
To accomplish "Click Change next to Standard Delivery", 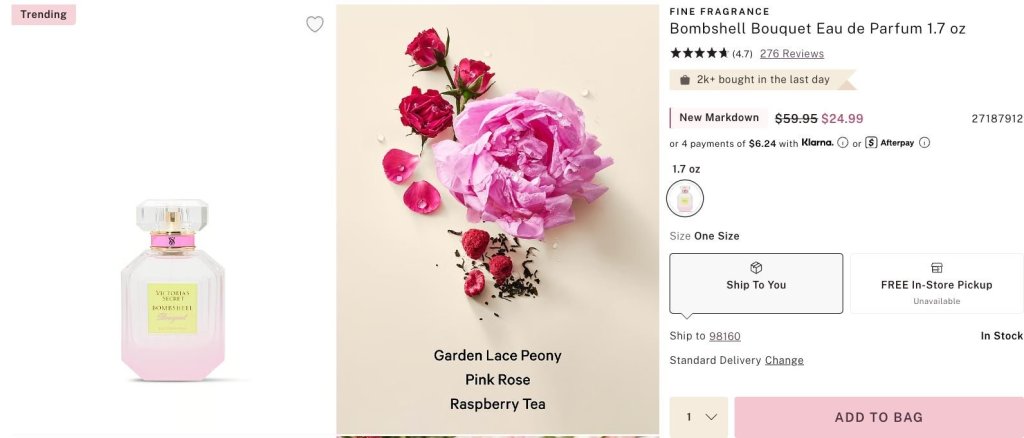I will pos(784,360).
